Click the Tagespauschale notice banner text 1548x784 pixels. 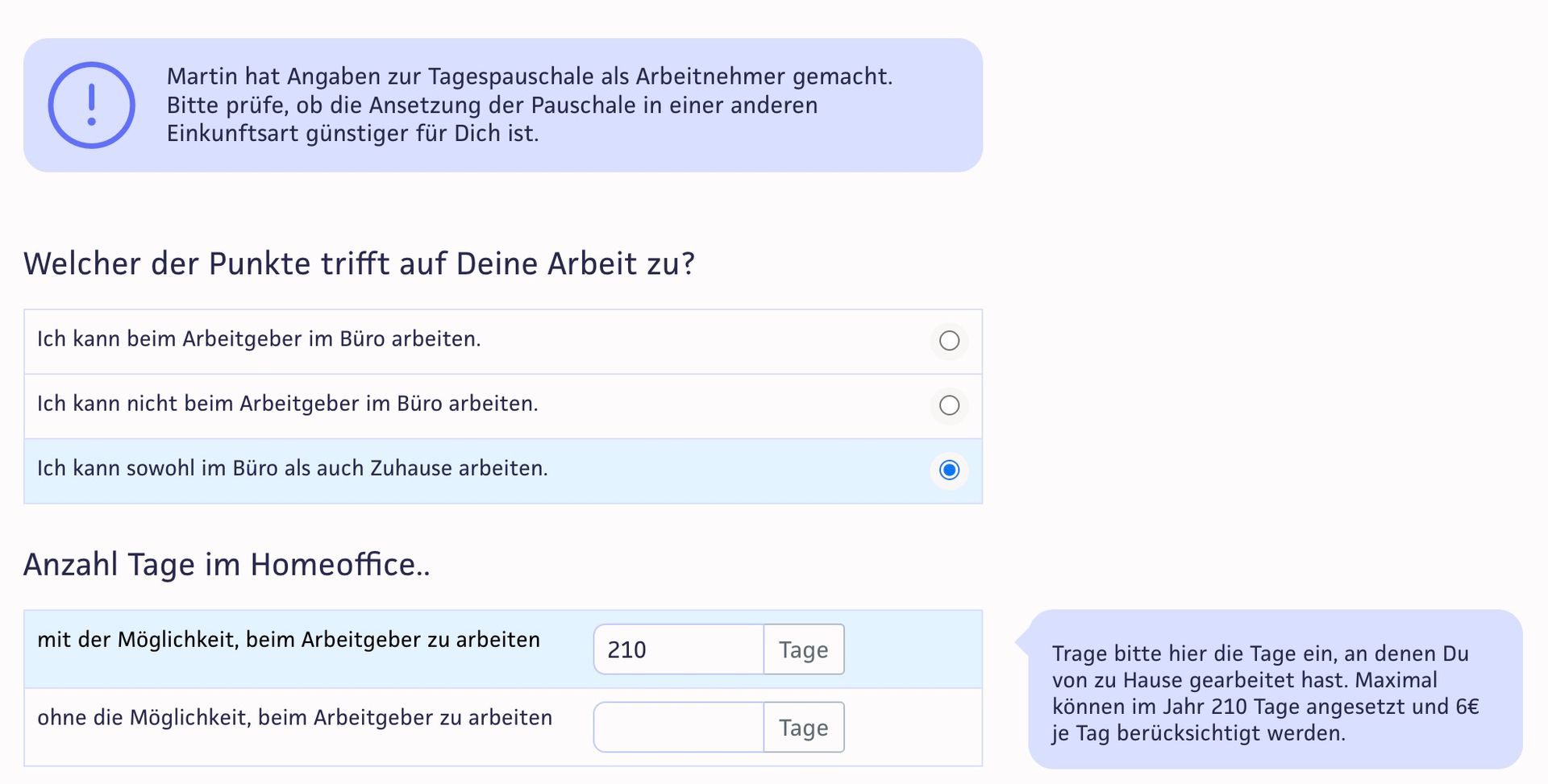530,105
